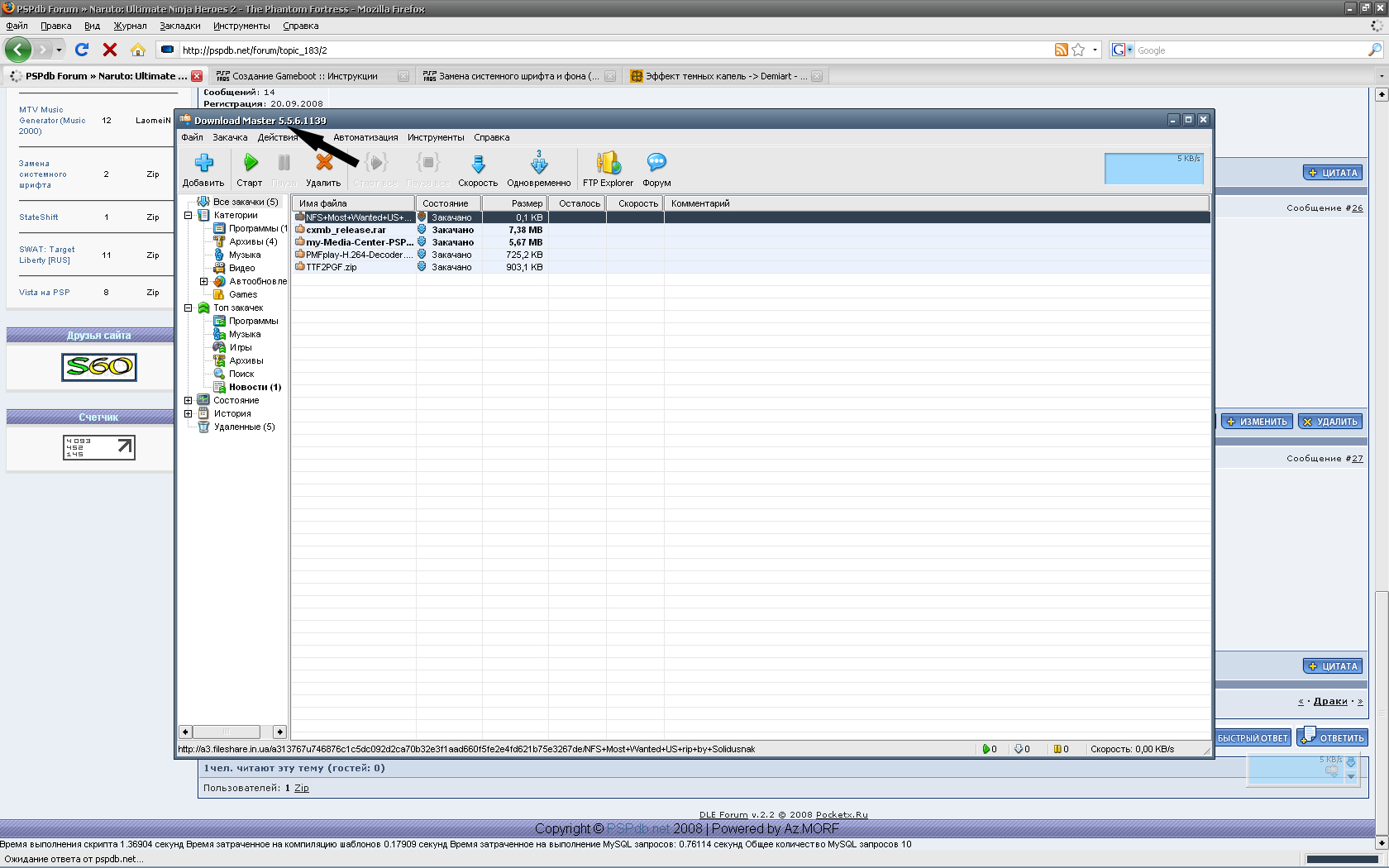
Task: Open Поиск under Топ закачек
Action: coord(241,374)
